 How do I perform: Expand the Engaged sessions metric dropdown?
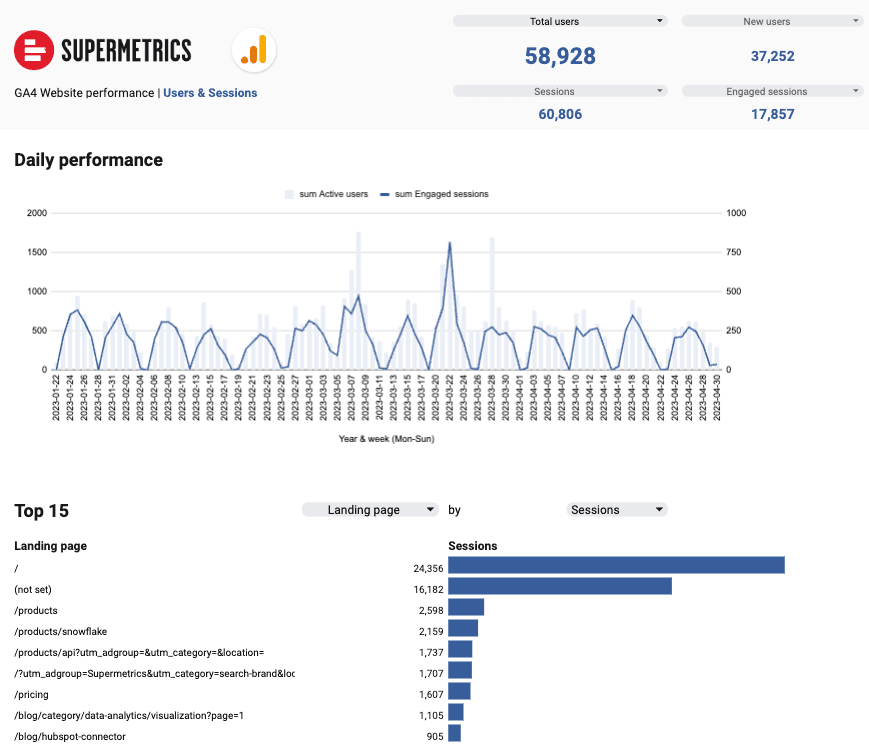[771, 91]
